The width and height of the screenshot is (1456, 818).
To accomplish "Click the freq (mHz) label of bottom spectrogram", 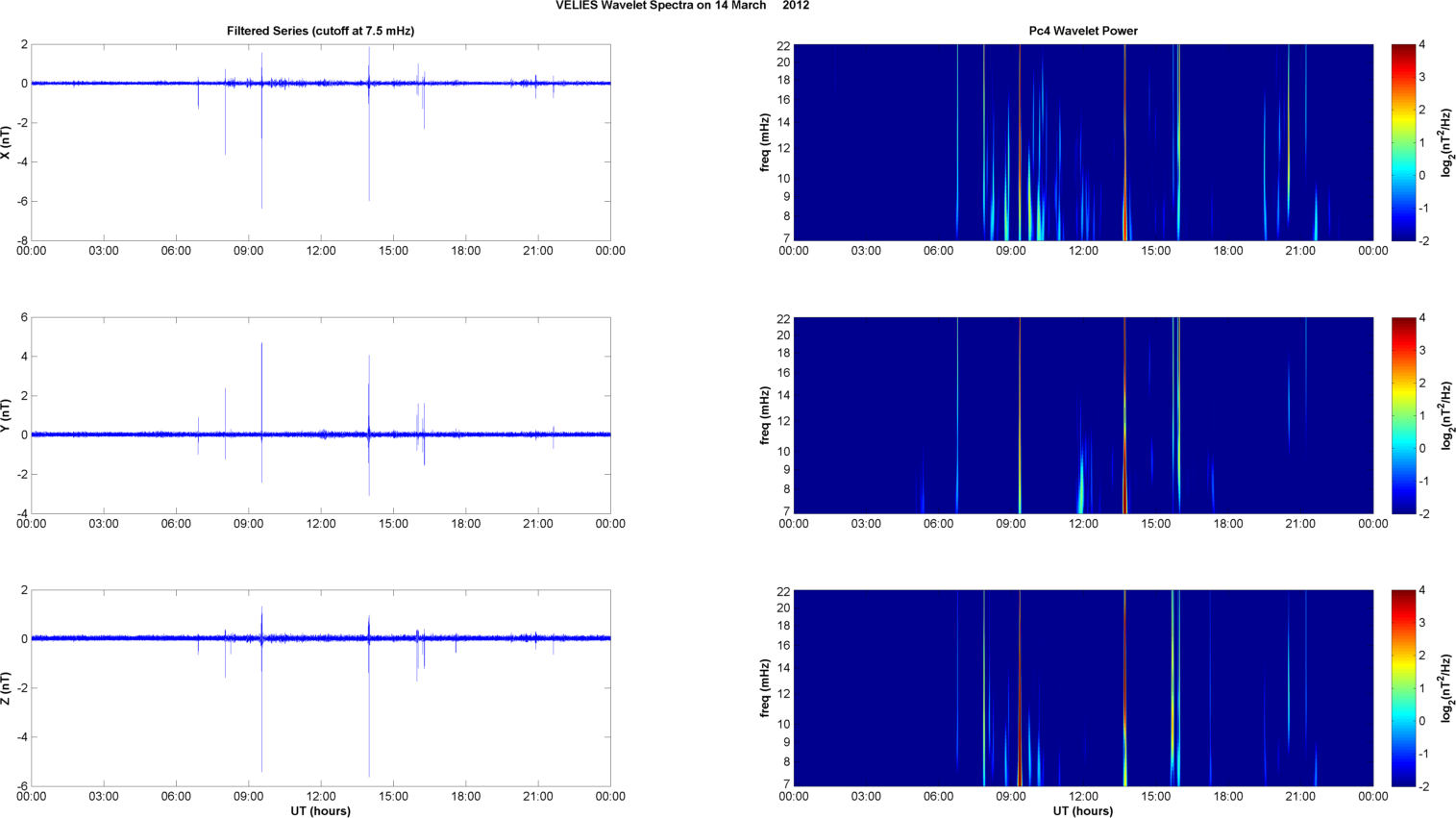I will [x=764, y=688].
